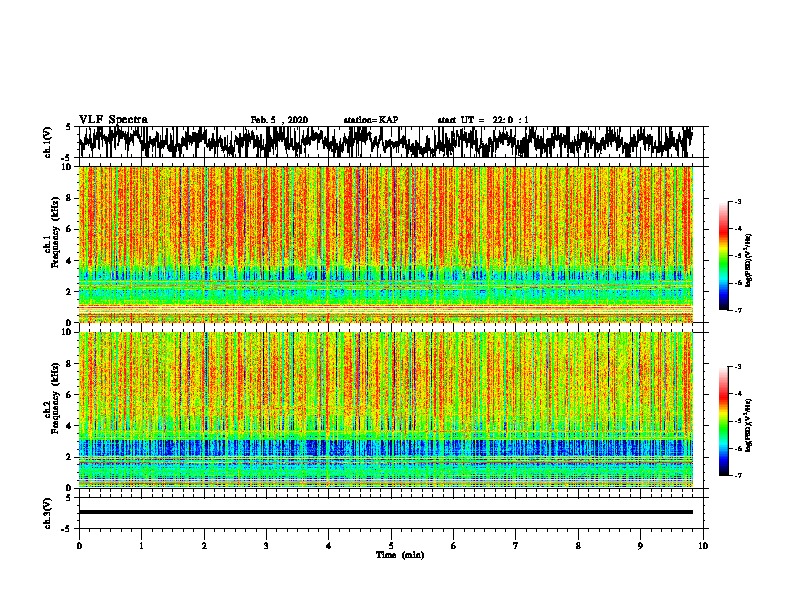Viewport: 792px width, 612px height.
Task: Click the "-5" tick on ch.3(V) axis
Action: click(67, 529)
